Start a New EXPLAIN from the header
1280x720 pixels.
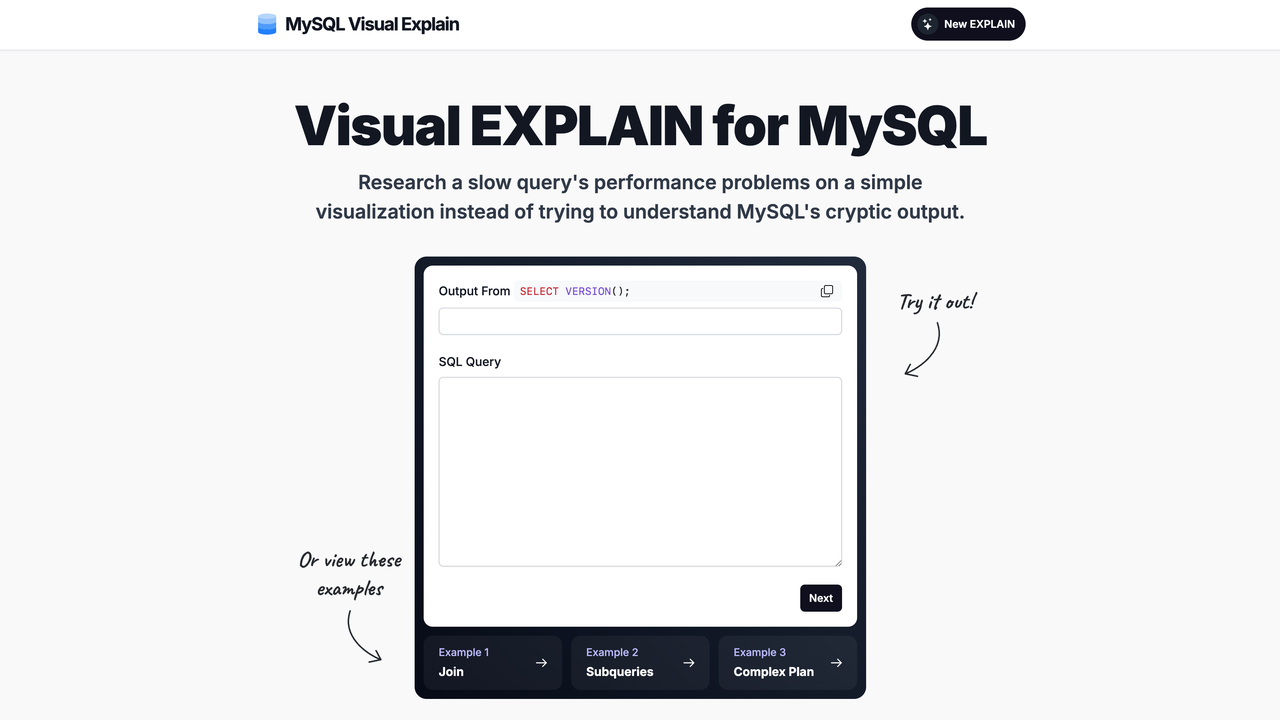968,23
